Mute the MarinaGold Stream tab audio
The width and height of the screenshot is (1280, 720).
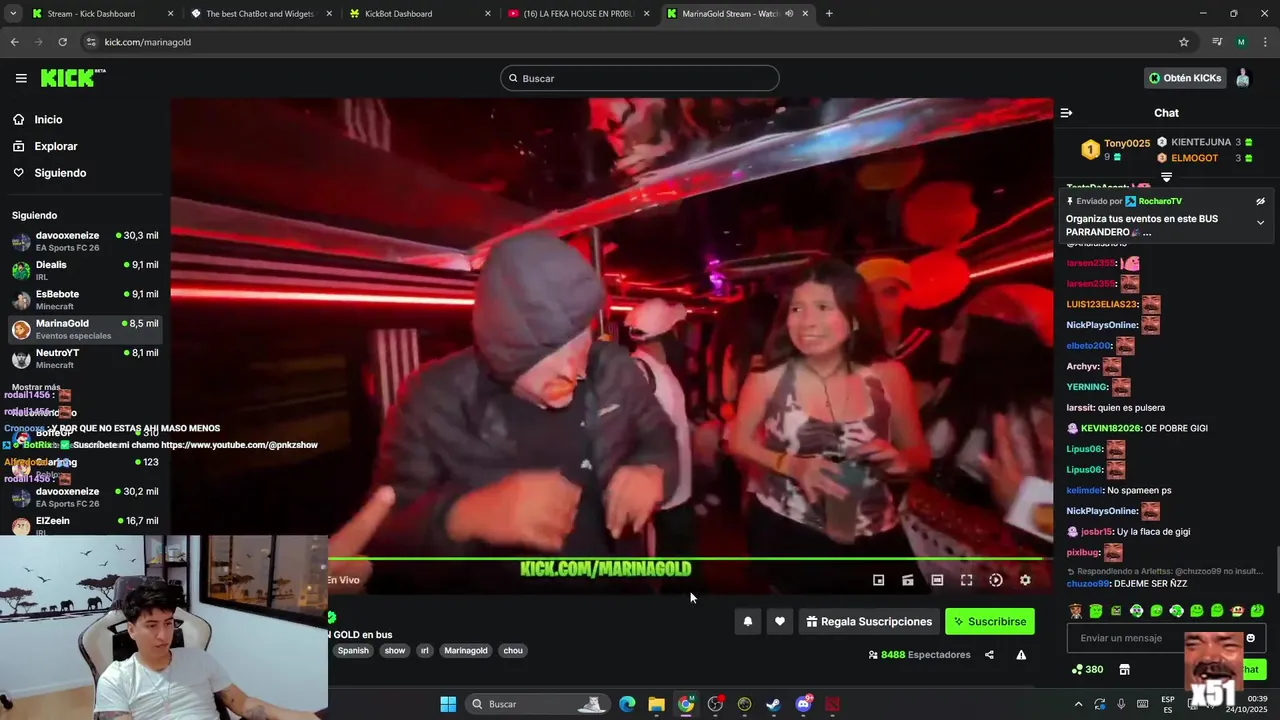click(x=789, y=14)
